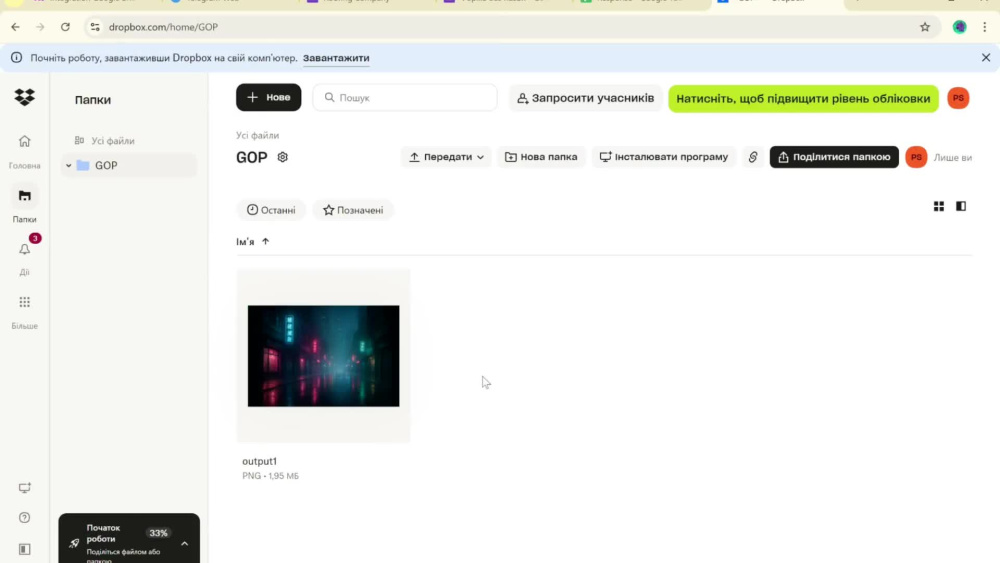Switch to grid view icon

939,206
